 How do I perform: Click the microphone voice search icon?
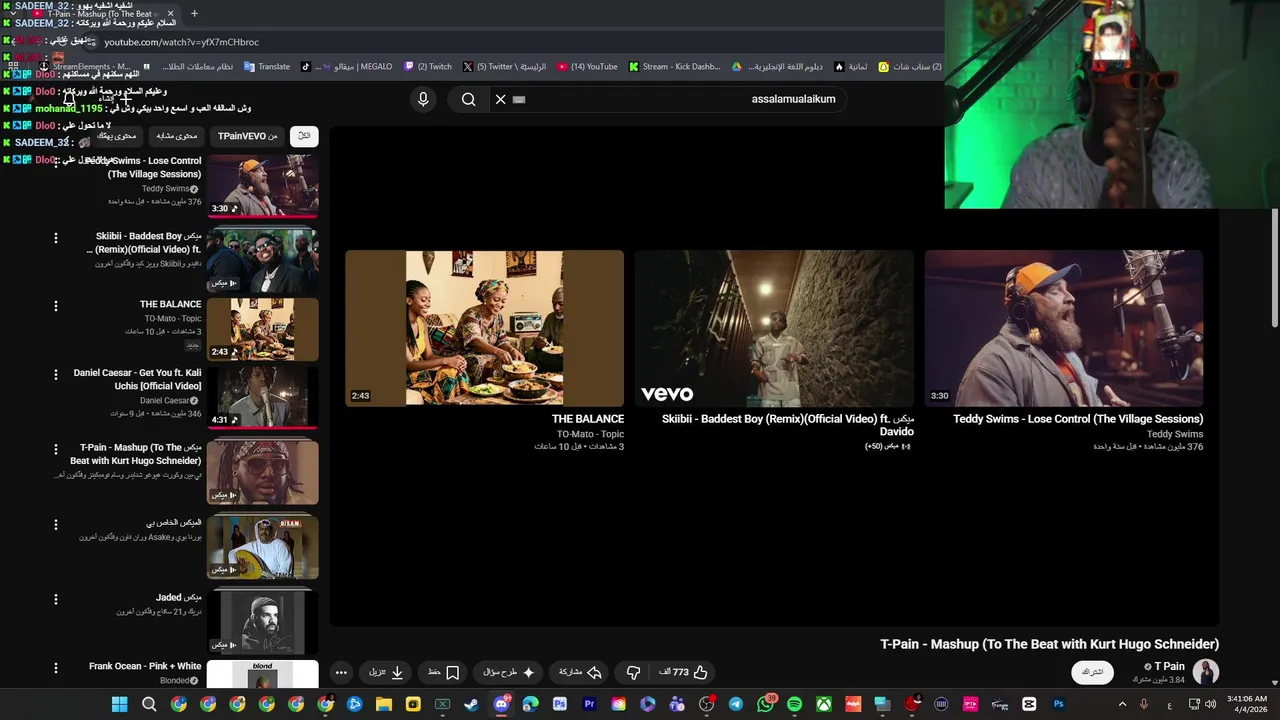tap(423, 99)
